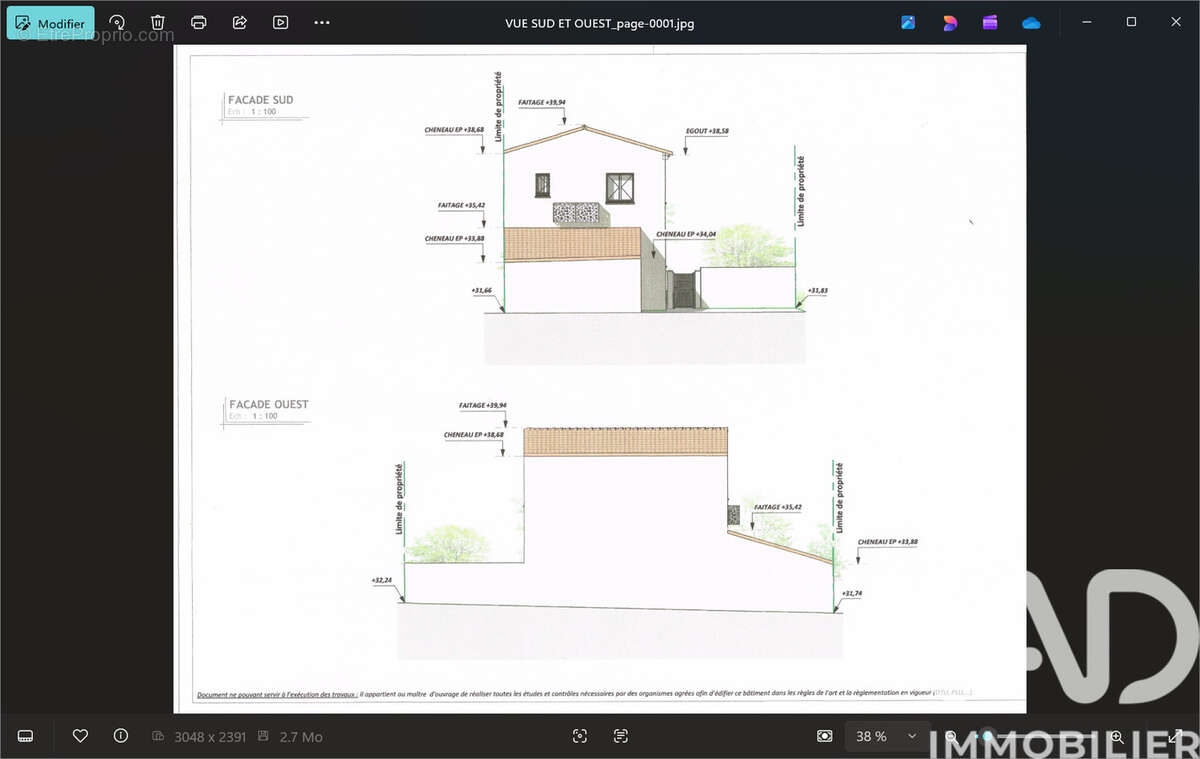
Task: Click the +32,24 level label in west facade
Action: click(x=381, y=580)
